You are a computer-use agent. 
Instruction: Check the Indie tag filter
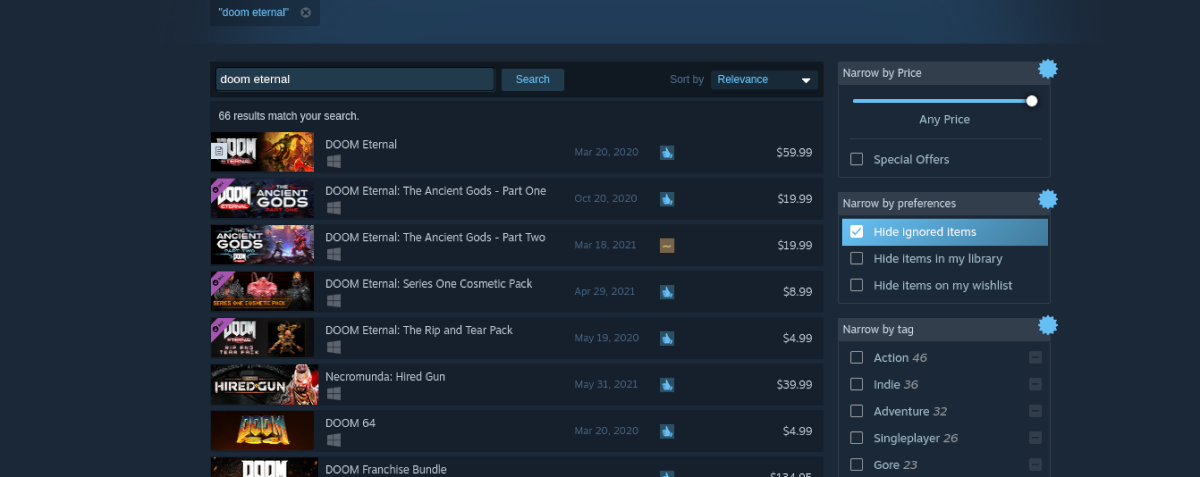(x=856, y=384)
